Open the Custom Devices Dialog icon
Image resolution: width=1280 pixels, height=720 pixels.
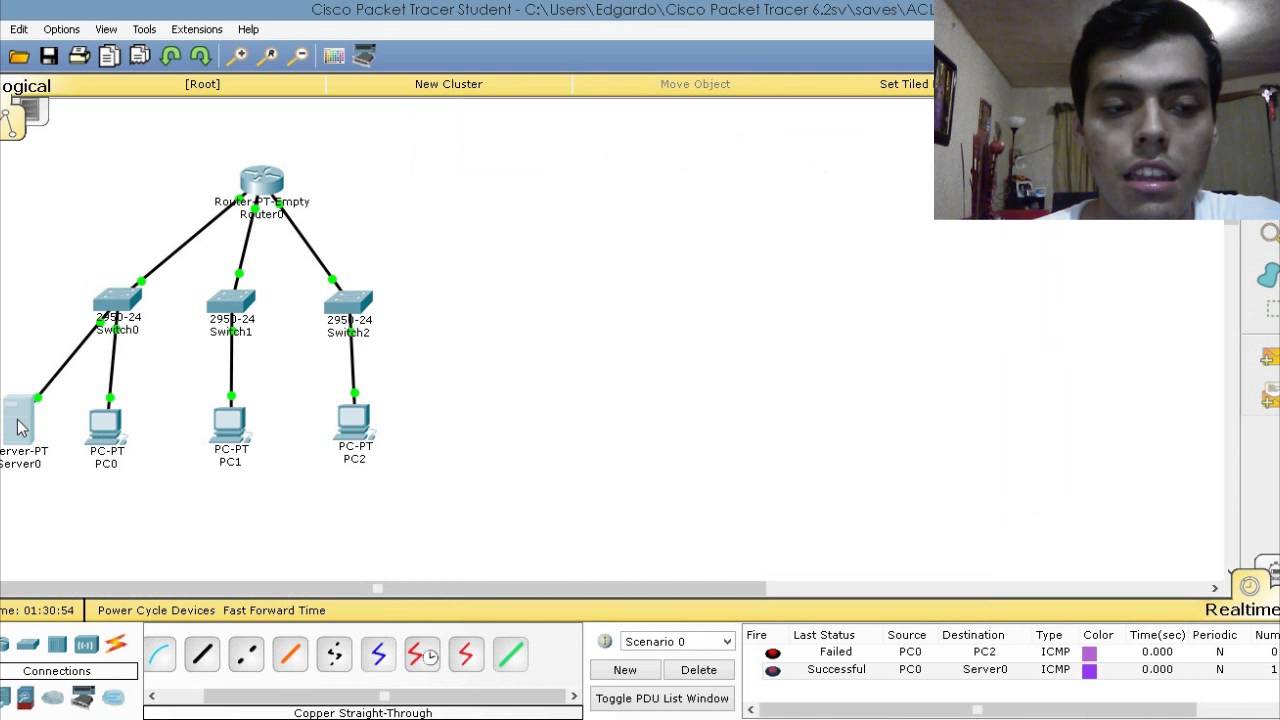(364, 57)
